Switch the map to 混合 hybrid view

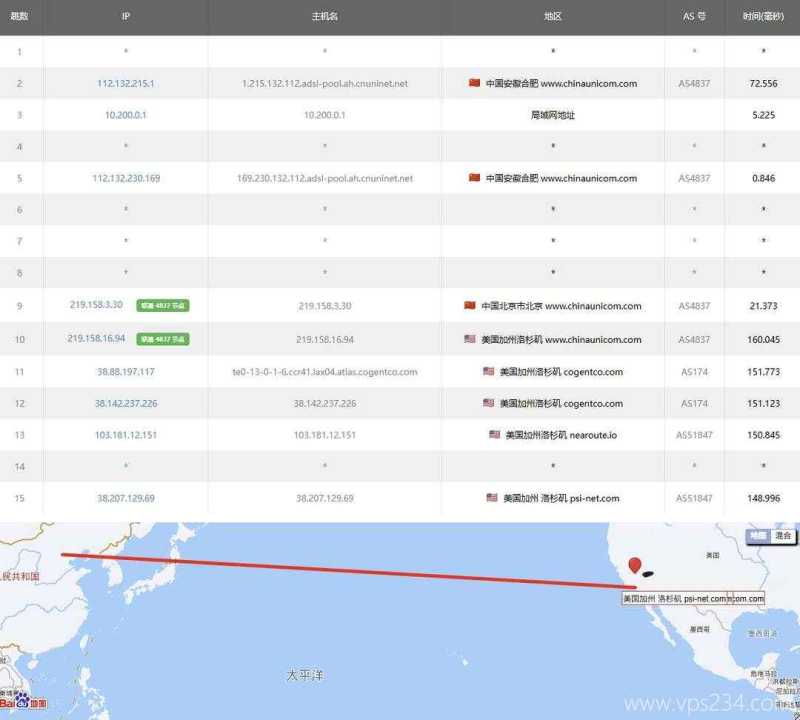(x=783, y=536)
